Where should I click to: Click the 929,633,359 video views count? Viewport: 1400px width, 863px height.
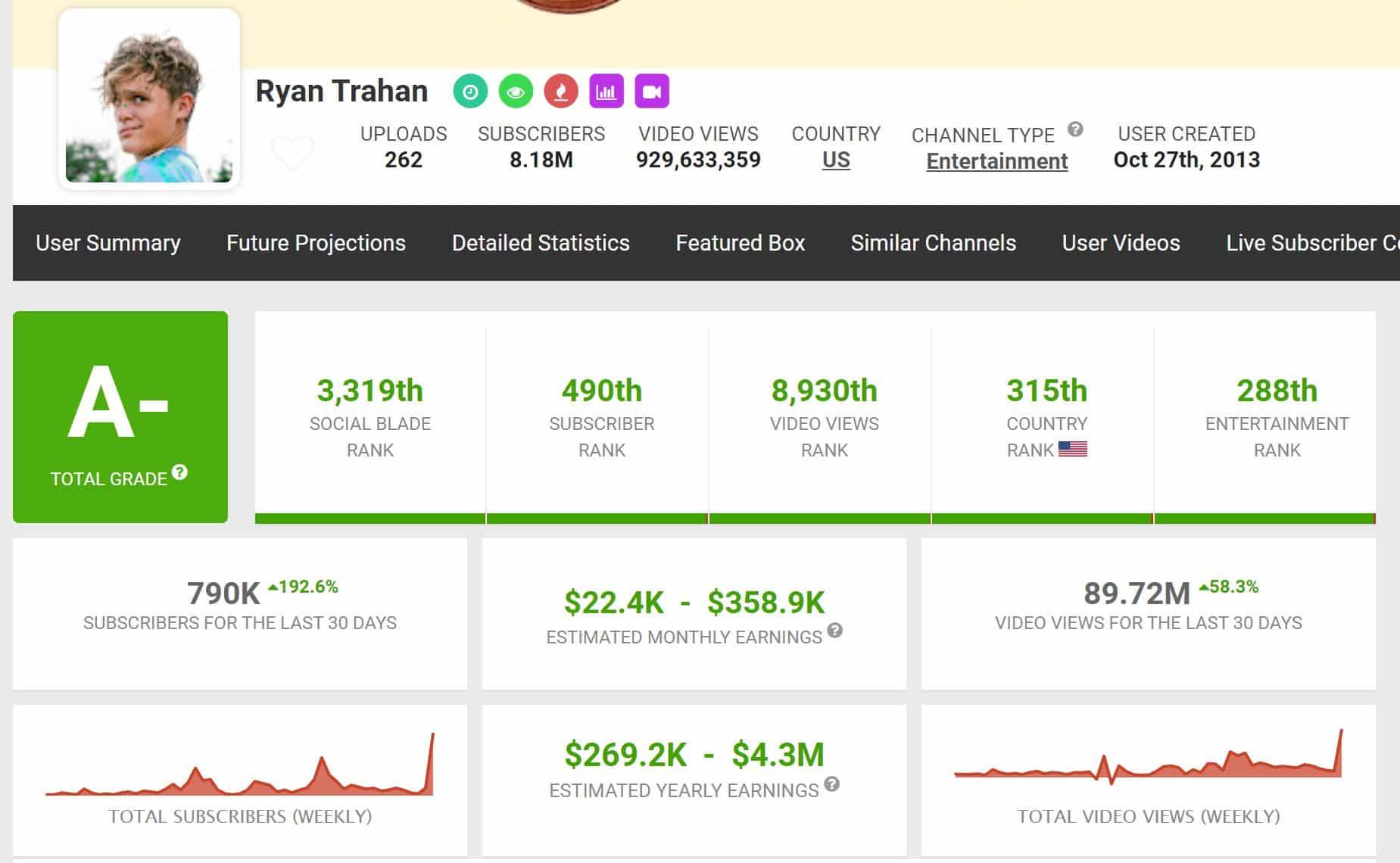click(698, 160)
